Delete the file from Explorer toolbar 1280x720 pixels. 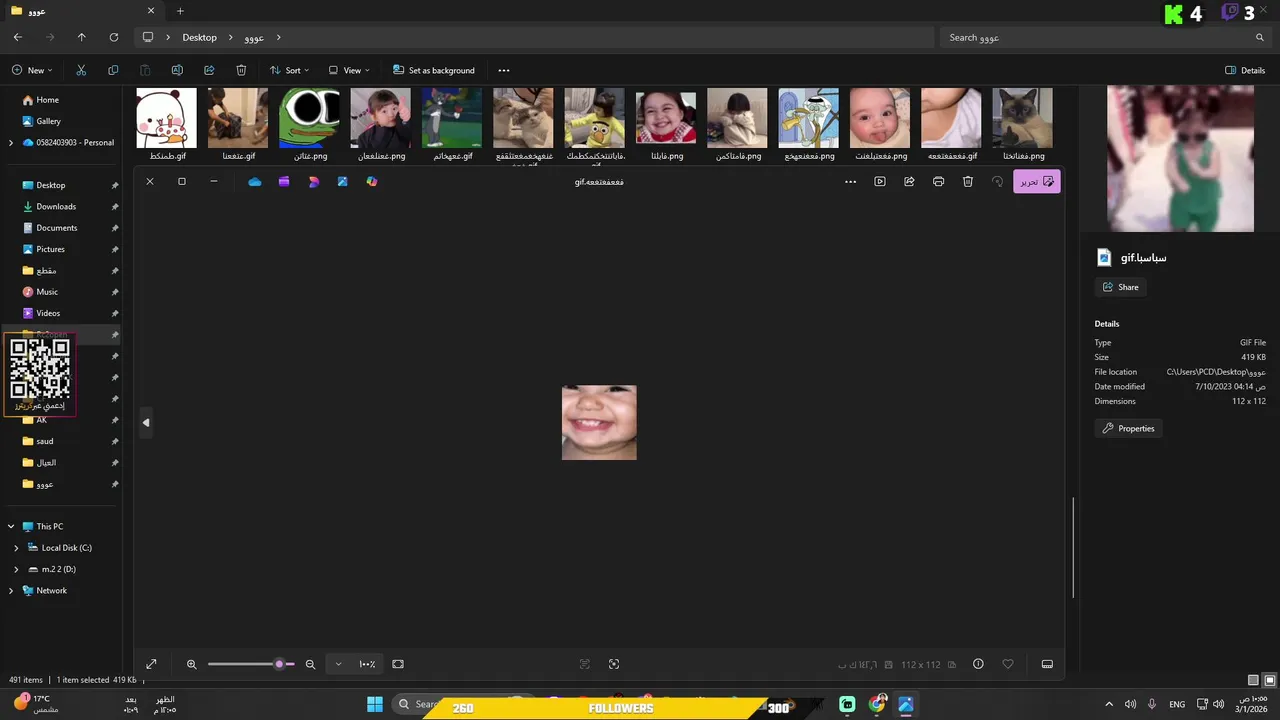[x=241, y=70]
